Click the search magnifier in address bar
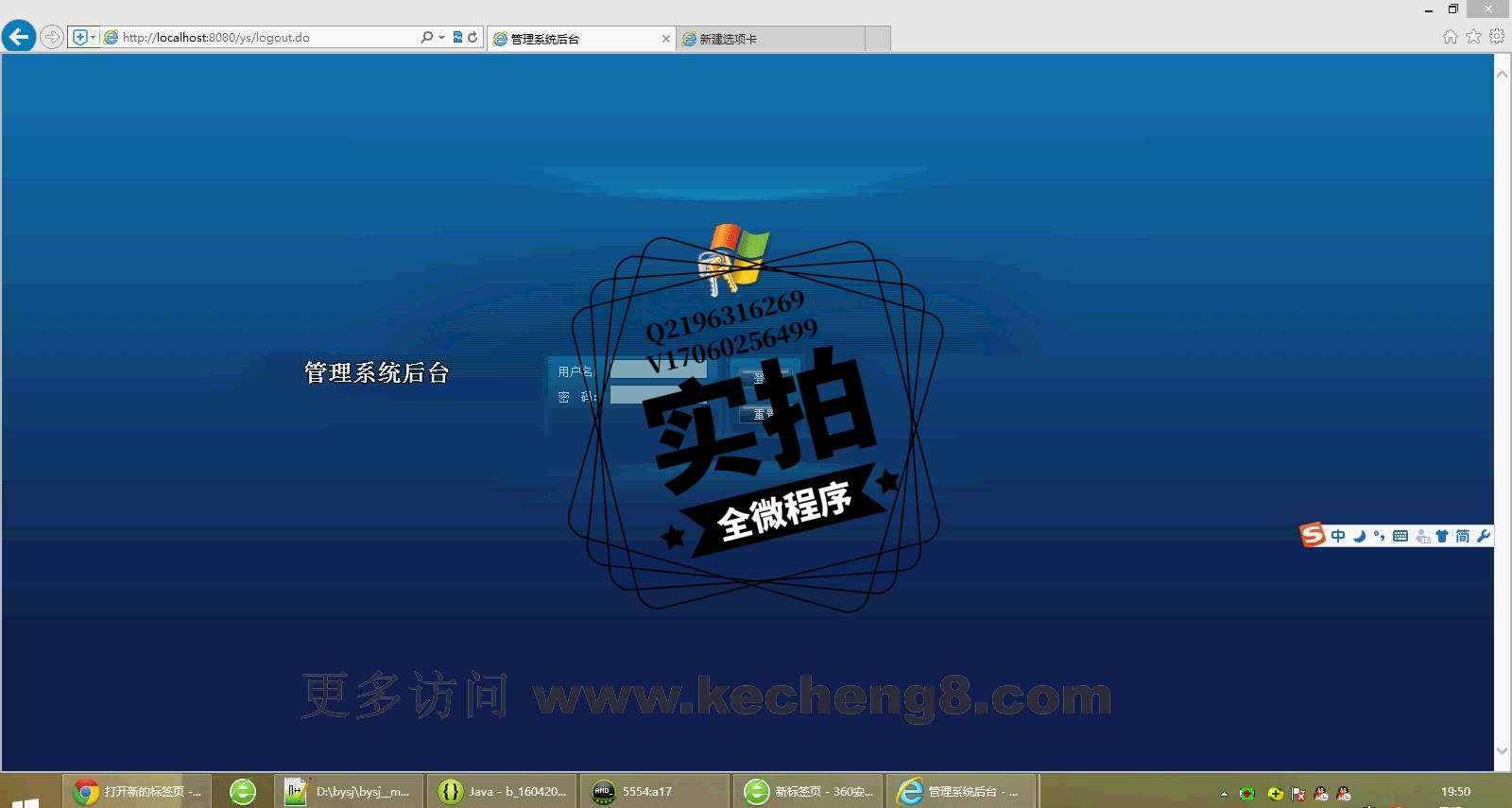The height and width of the screenshot is (808, 1512). pos(426,37)
